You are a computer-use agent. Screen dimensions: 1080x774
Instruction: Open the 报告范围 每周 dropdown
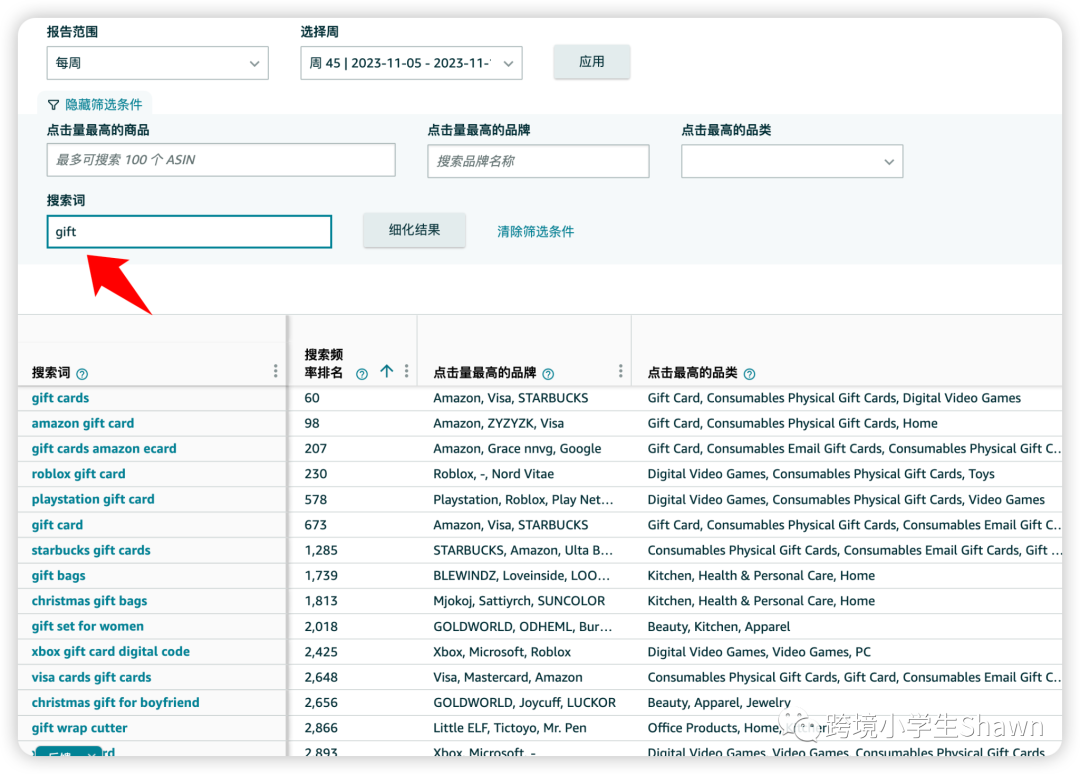point(157,62)
